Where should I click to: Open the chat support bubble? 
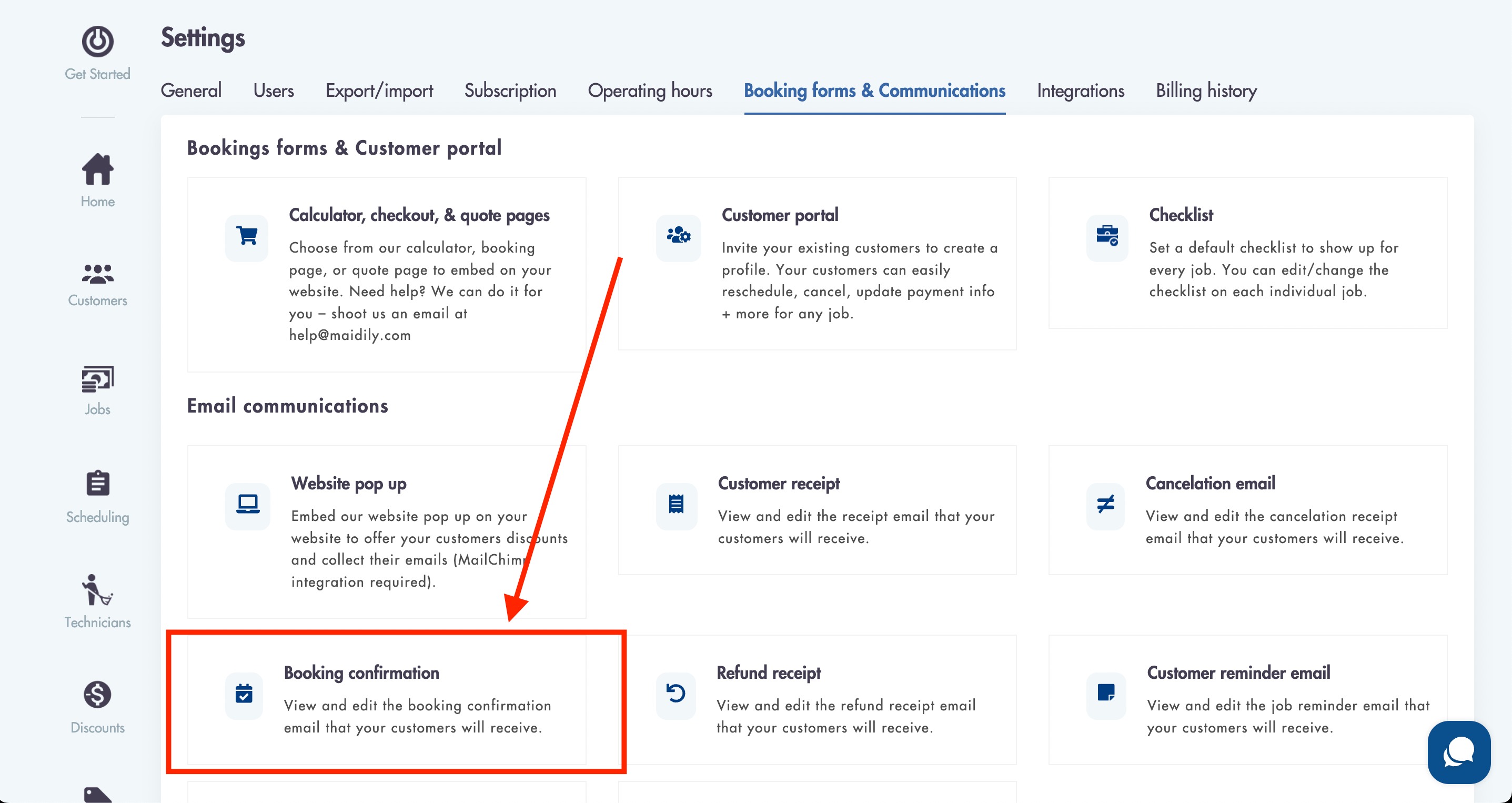[1458, 752]
